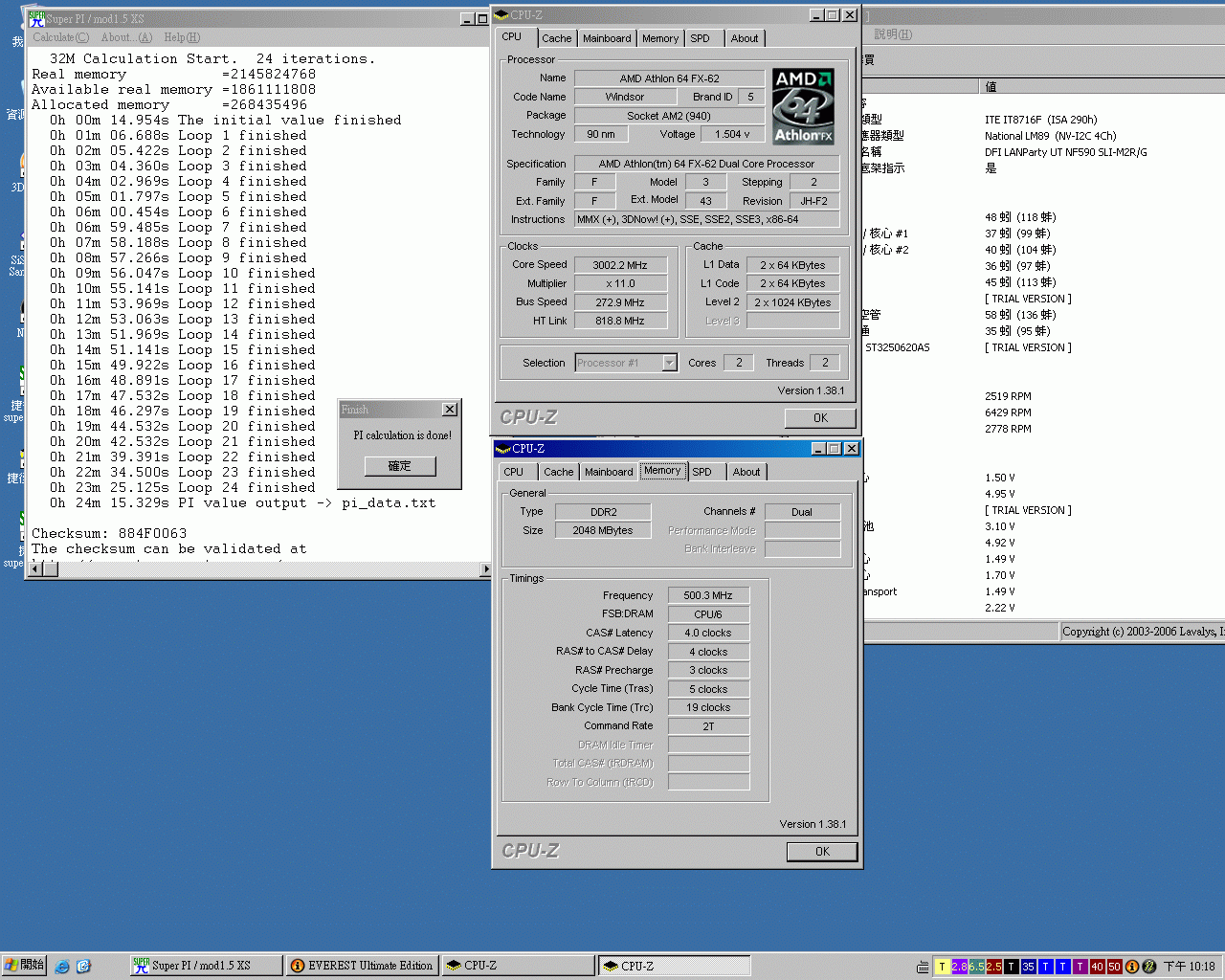Select the Memory tab in the upper CPU-Z window
1225x980 pixels.
(x=660, y=38)
